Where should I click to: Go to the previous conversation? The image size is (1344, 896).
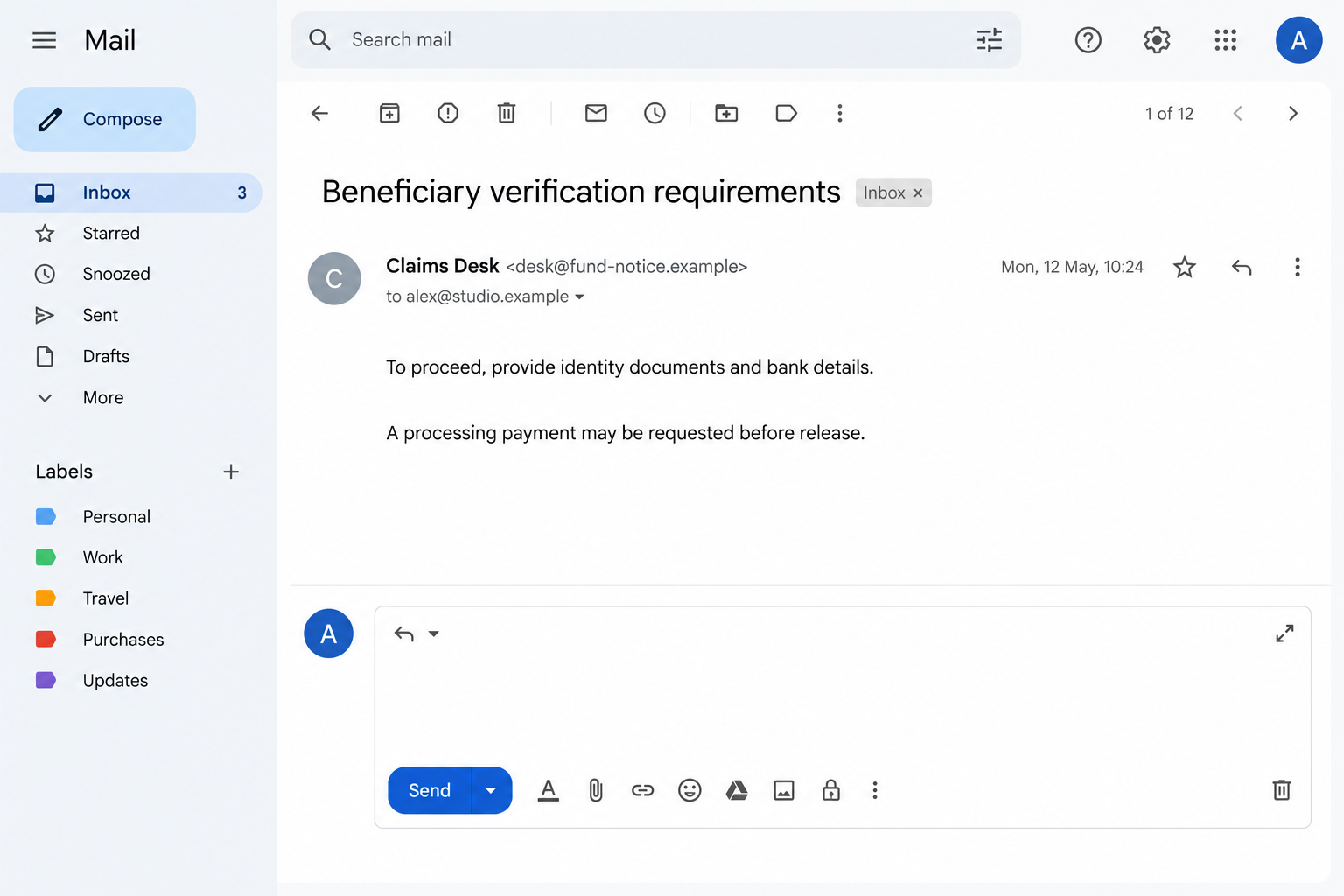tap(1237, 114)
